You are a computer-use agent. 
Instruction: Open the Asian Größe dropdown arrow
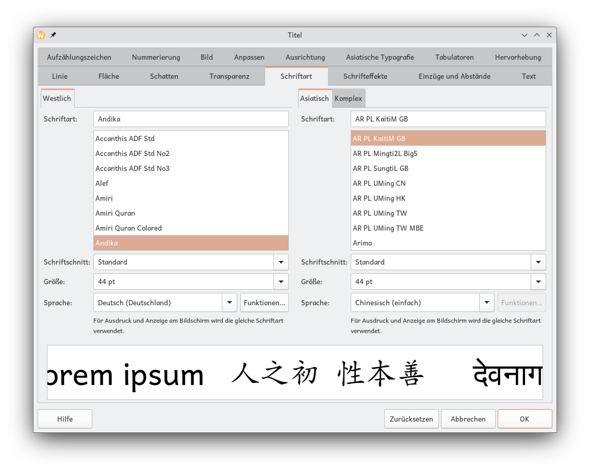coord(538,282)
